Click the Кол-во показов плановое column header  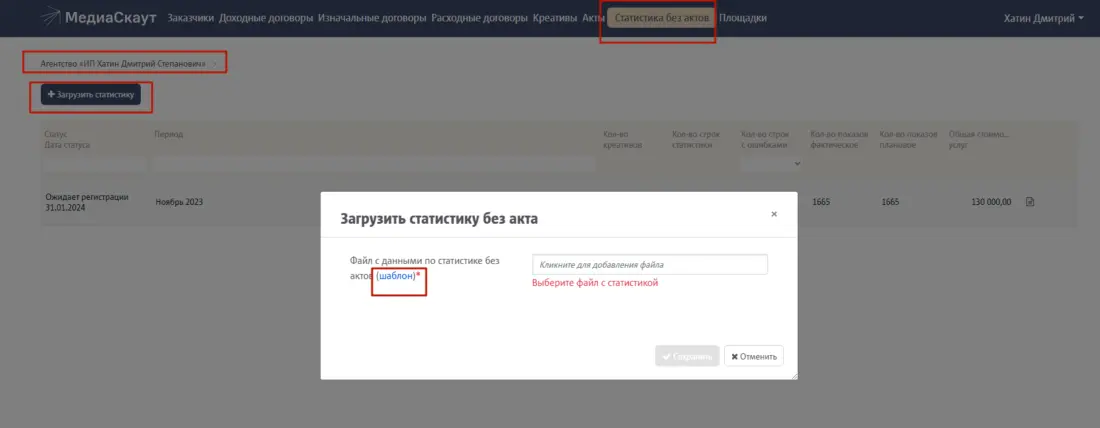[x=908, y=140]
